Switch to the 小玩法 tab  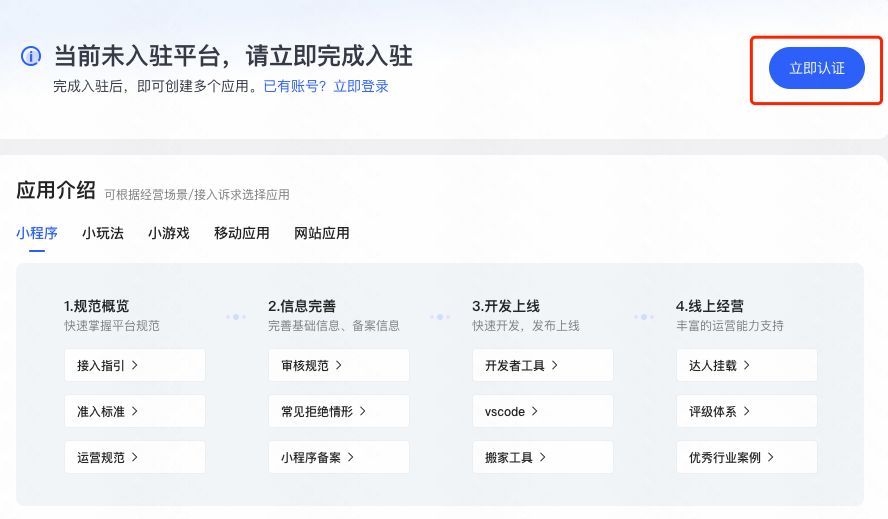pos(103,233)
